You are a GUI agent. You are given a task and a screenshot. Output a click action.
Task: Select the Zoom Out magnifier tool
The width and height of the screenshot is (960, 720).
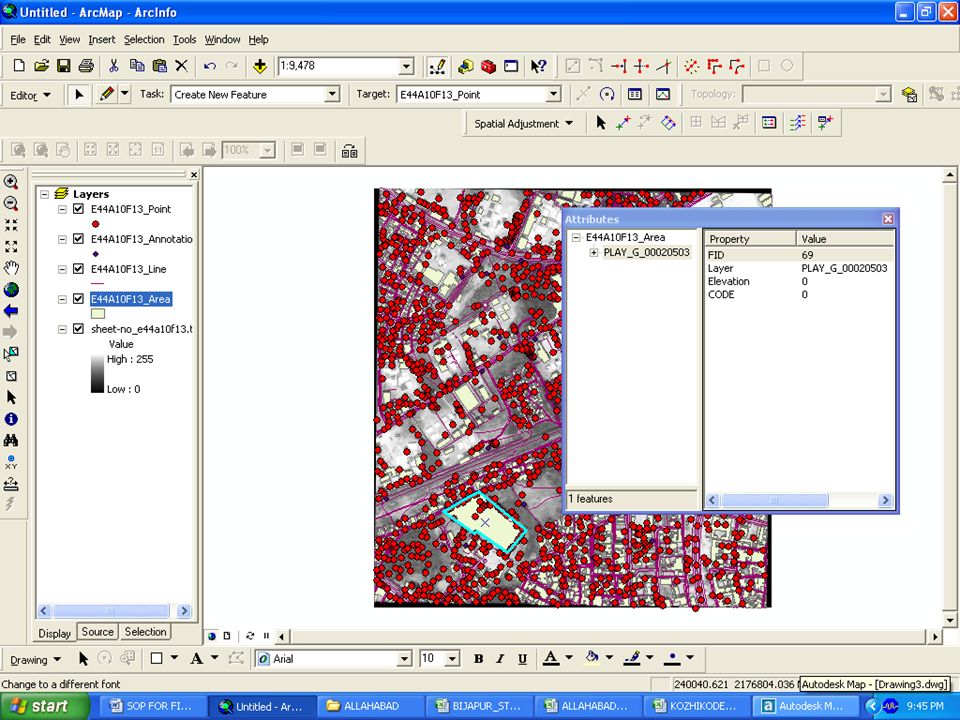tap(11, 203)
